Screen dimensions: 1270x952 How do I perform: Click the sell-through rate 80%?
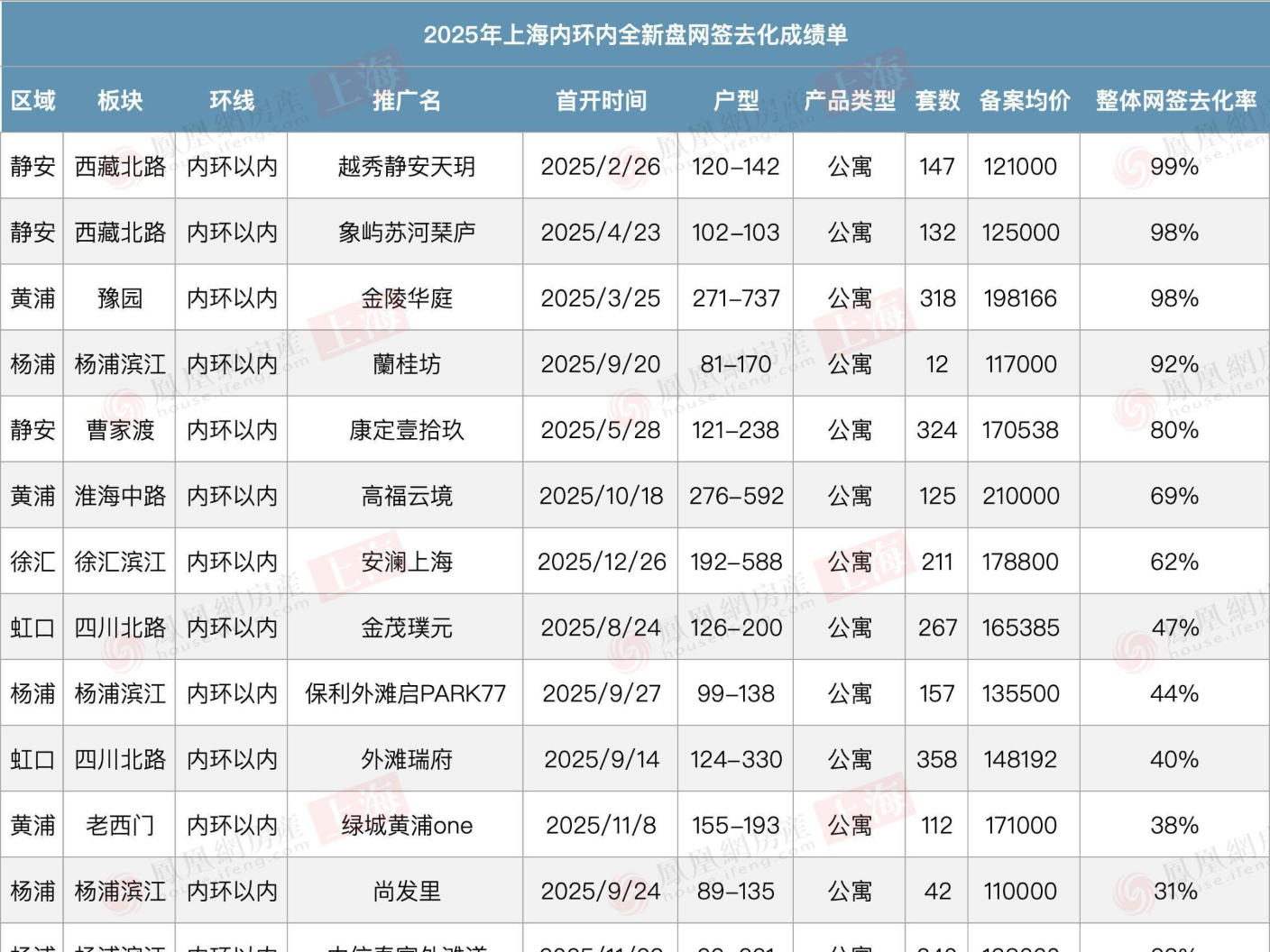[1174, 430]
